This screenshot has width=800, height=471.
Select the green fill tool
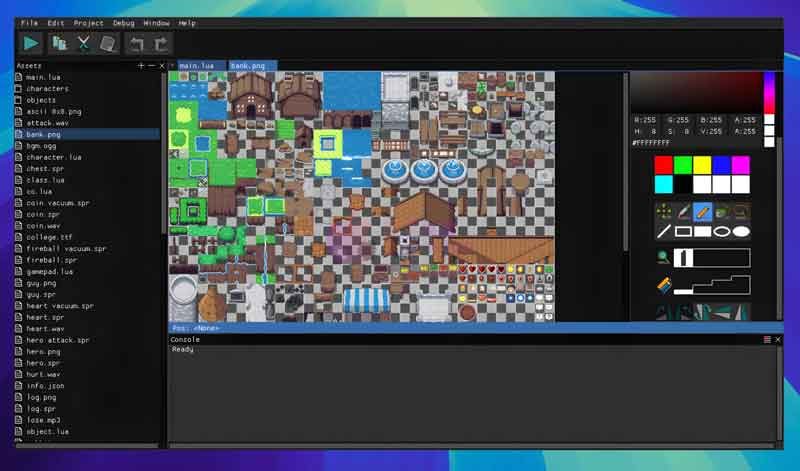pyautogui.click(x=722, y=211)
